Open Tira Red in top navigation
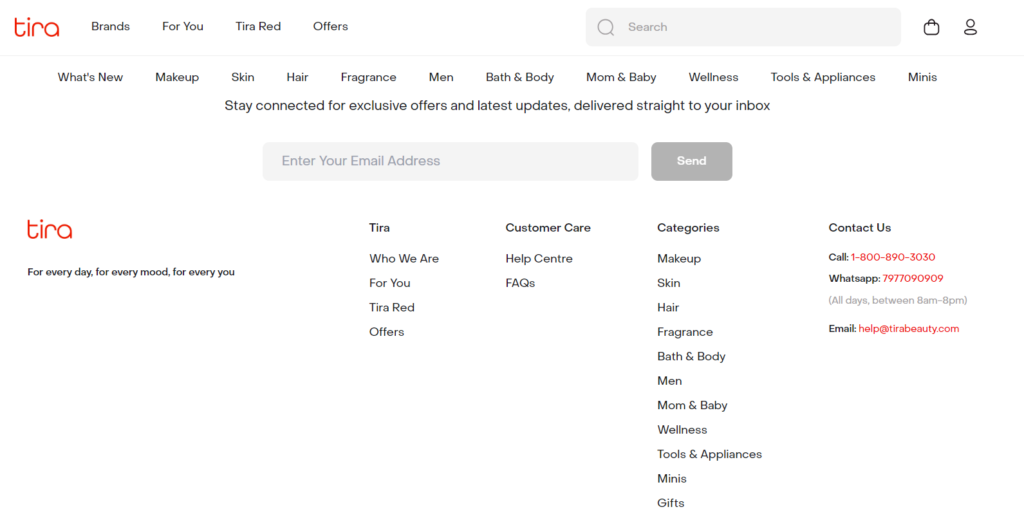The height and width of the screenshot is (525, 1024). (x=258, y=27)
